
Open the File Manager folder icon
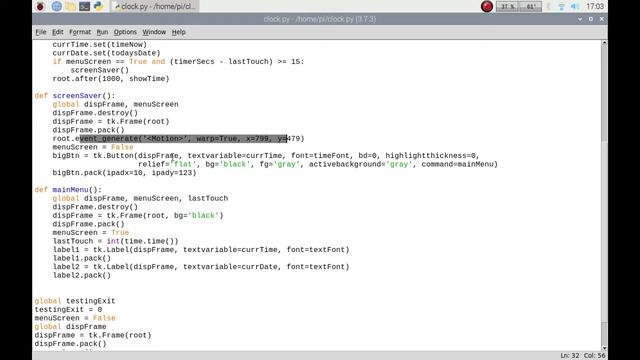click(x=70, y=6)
